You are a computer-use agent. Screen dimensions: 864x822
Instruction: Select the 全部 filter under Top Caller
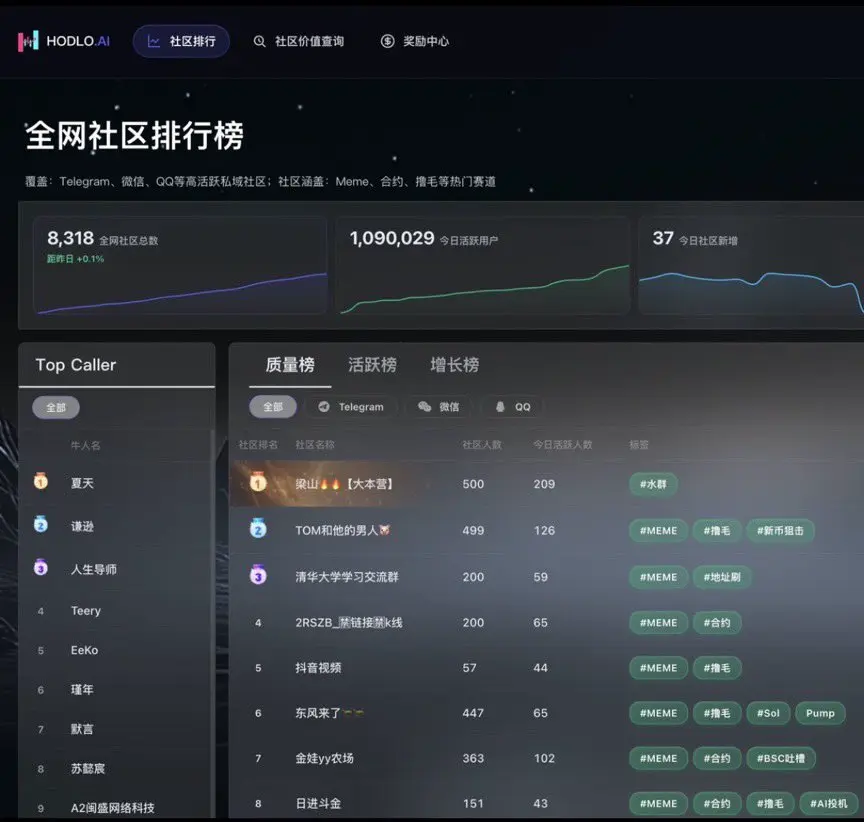click(56, 408)
